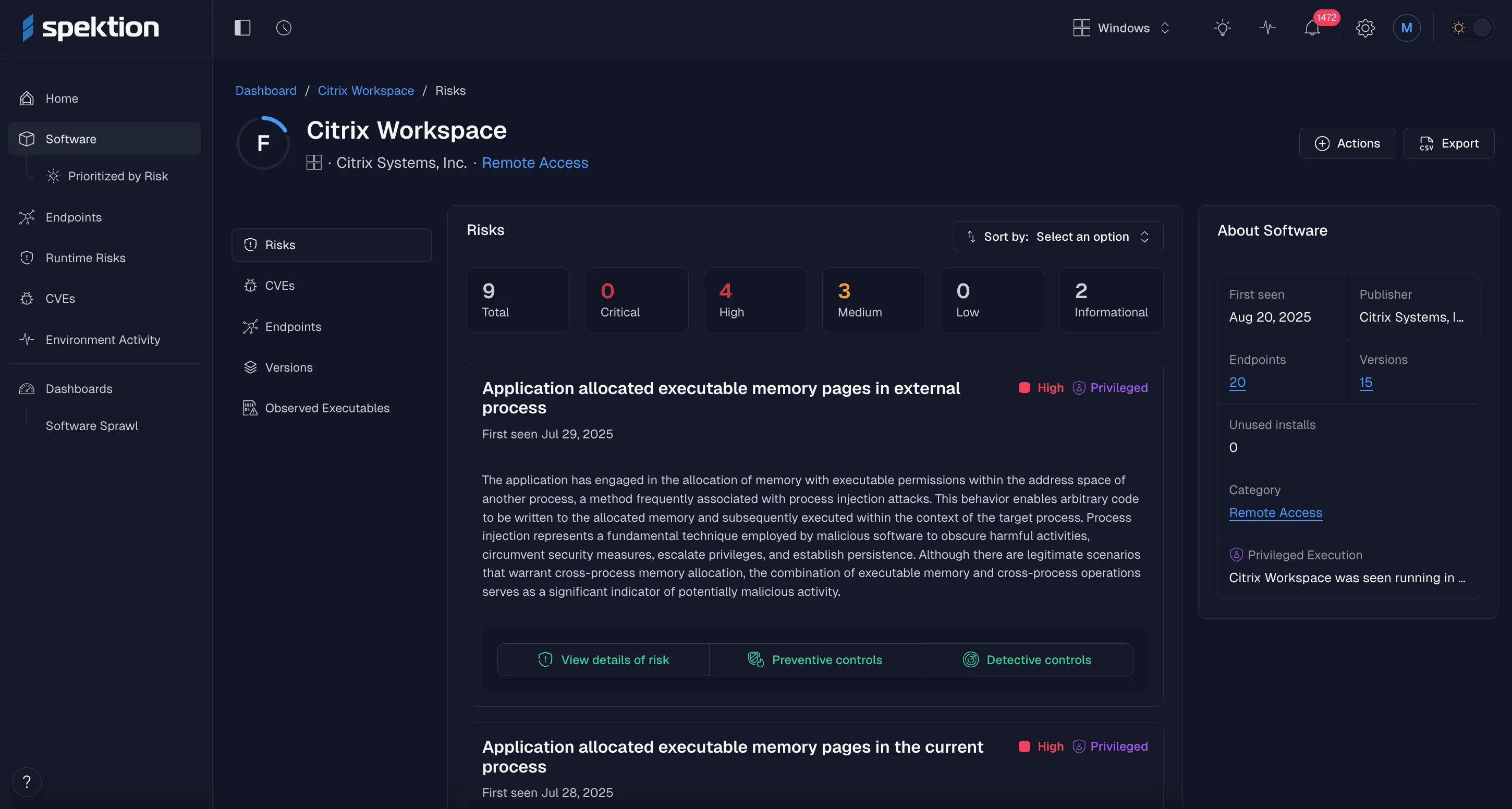Toggle the light/dark theme switch
The image size is (1512, 809).
(1470, 28)
